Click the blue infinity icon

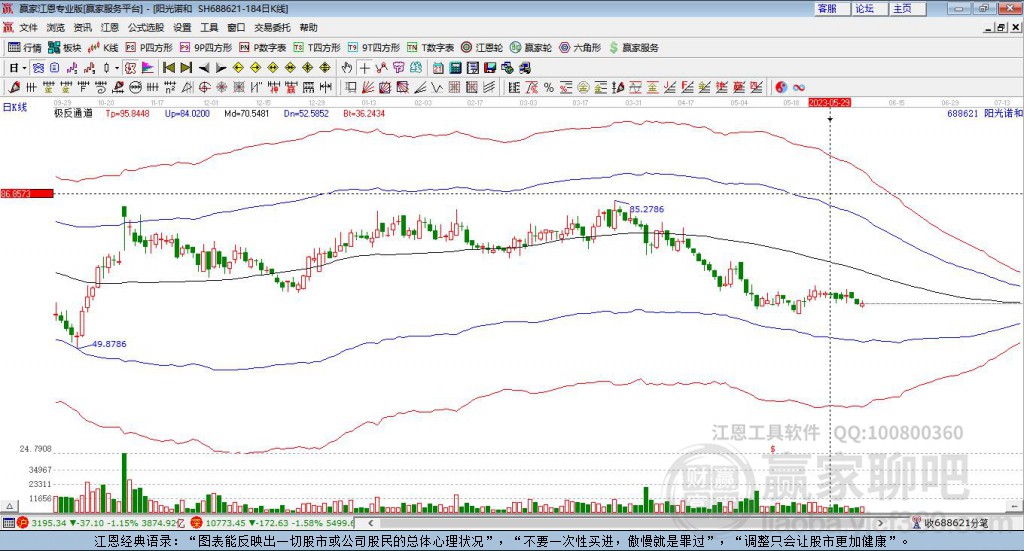[x=798, y=87]
